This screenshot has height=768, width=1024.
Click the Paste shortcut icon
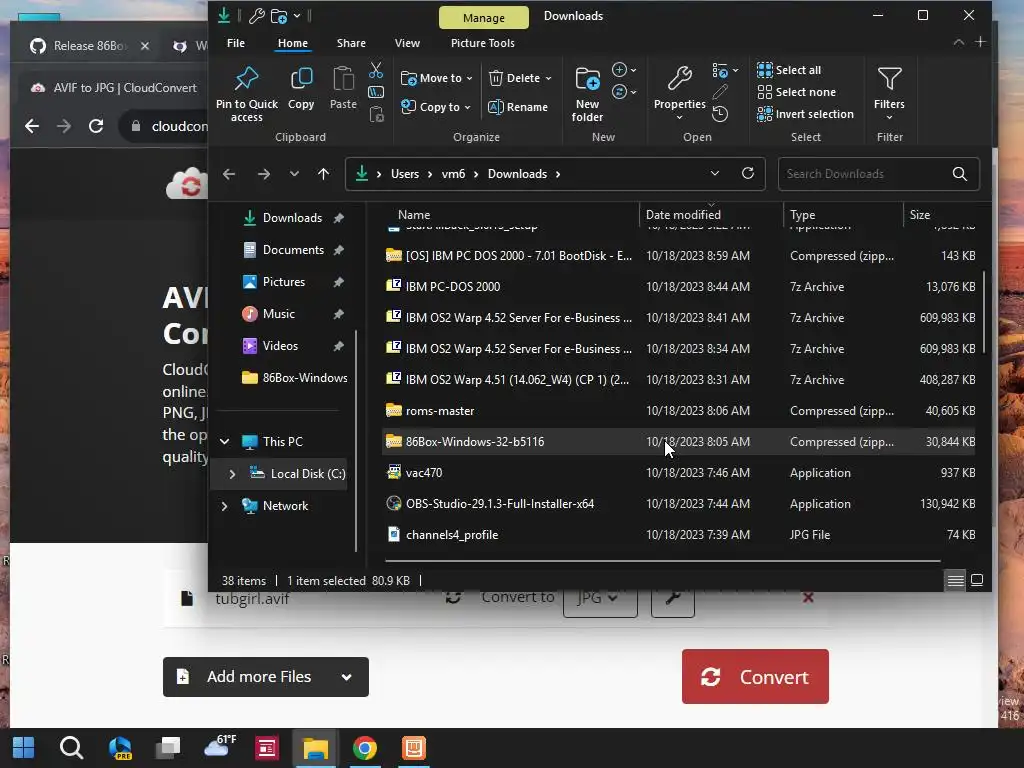click(376, 115)
